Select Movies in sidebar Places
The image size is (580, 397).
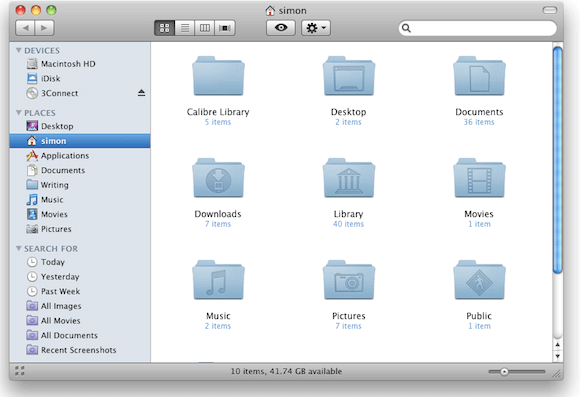pos(80,214)
